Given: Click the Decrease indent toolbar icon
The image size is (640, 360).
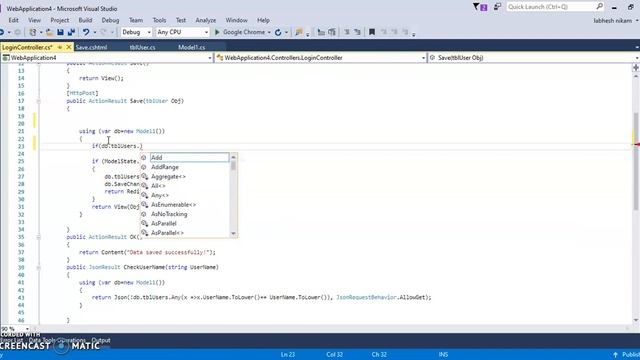Looking at the screenshot, I should [321, 32].
